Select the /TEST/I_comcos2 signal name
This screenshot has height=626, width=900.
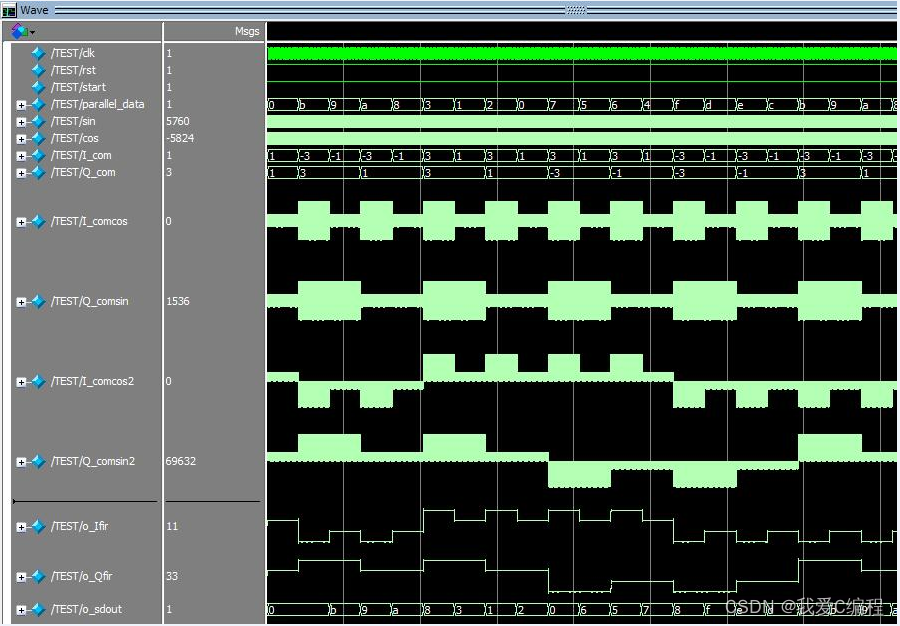click(93, 382)
